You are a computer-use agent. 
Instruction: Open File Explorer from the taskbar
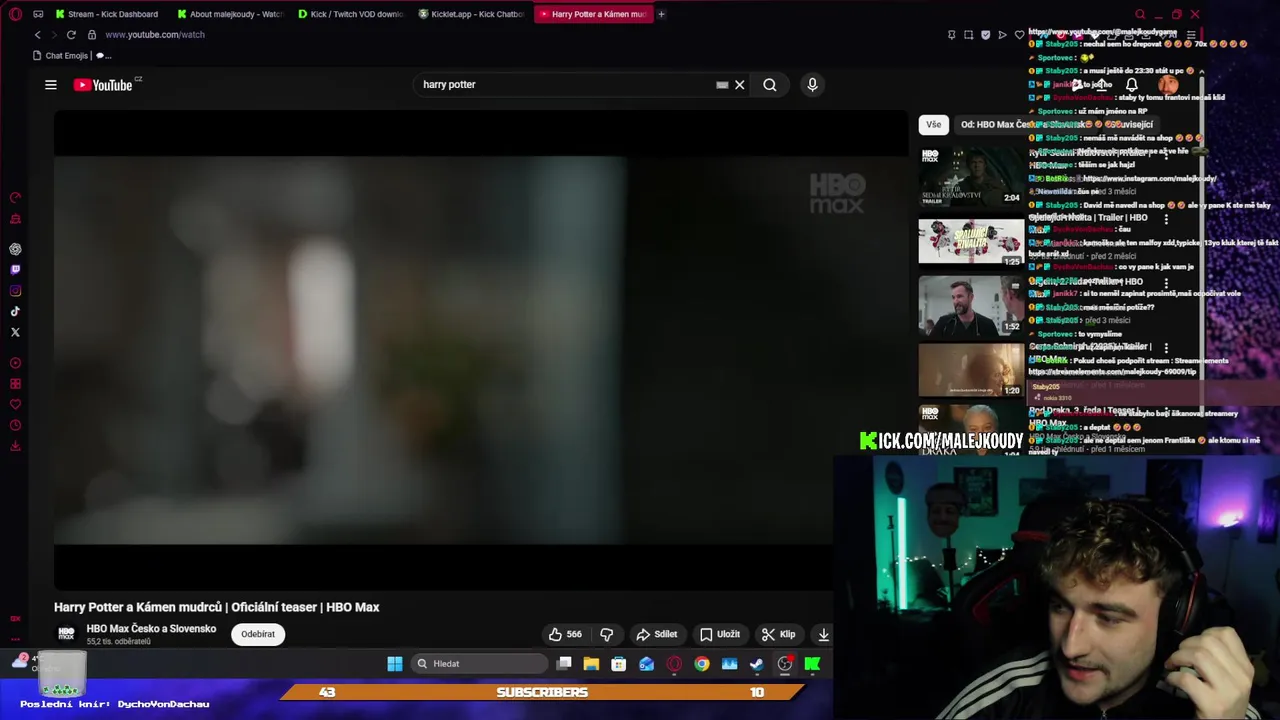point(591,664)
